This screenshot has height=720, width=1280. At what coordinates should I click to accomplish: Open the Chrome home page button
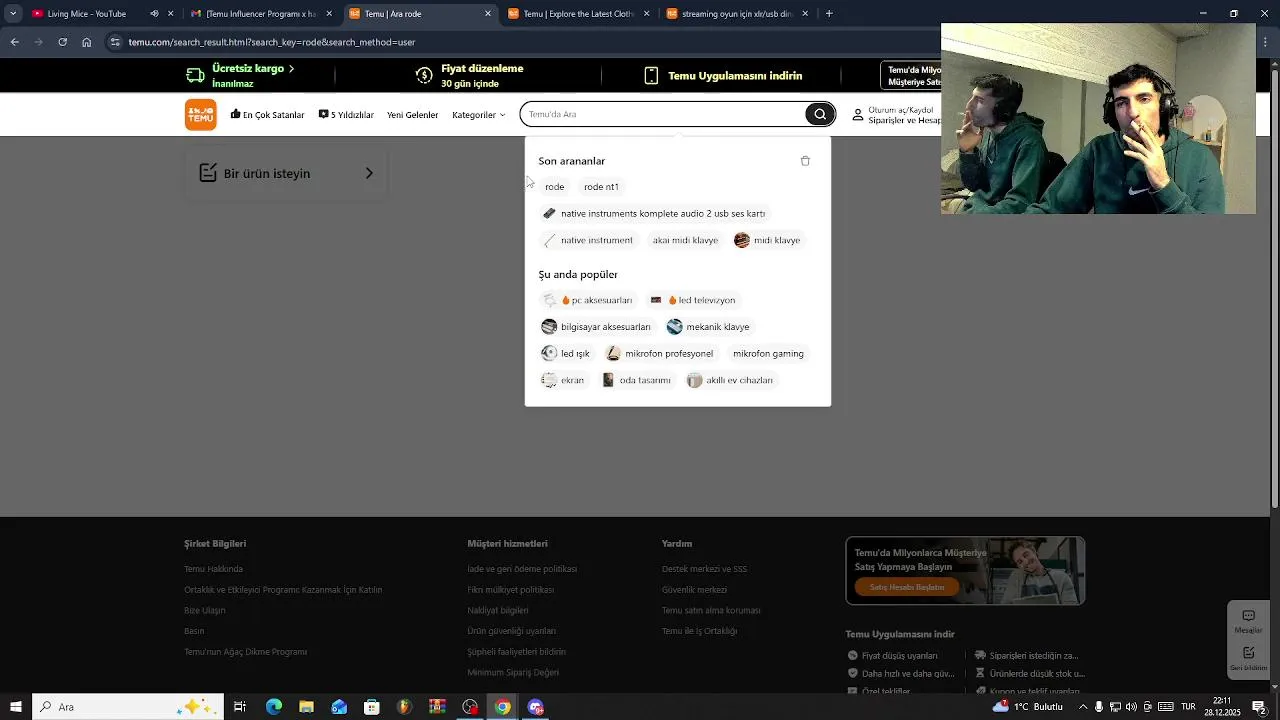pyautogui.click(x=86, y=42)
